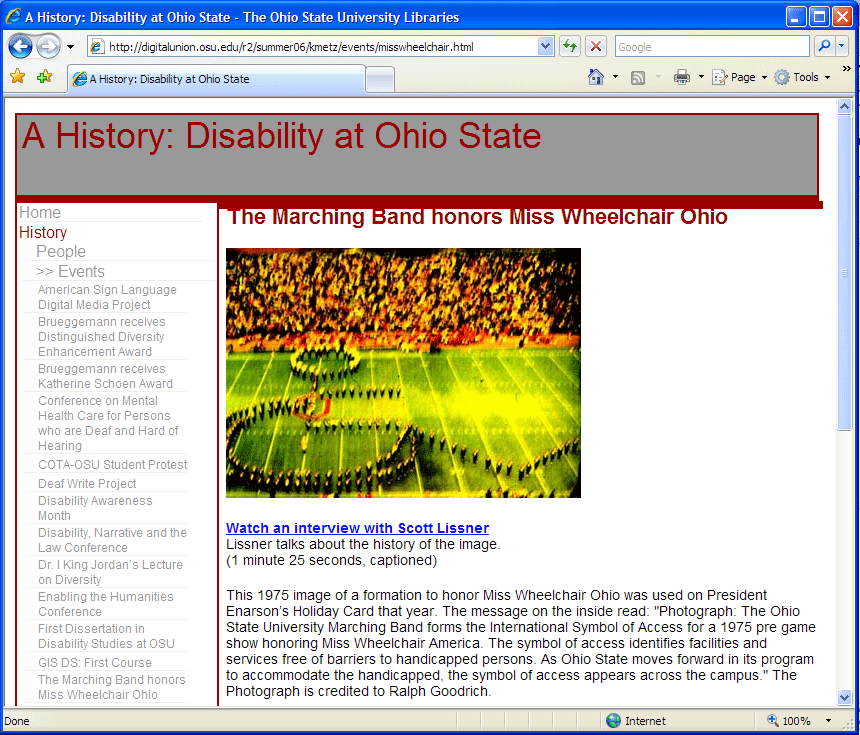
Task: Click the 100% zoom level button
Action: [x=790, y=720]
